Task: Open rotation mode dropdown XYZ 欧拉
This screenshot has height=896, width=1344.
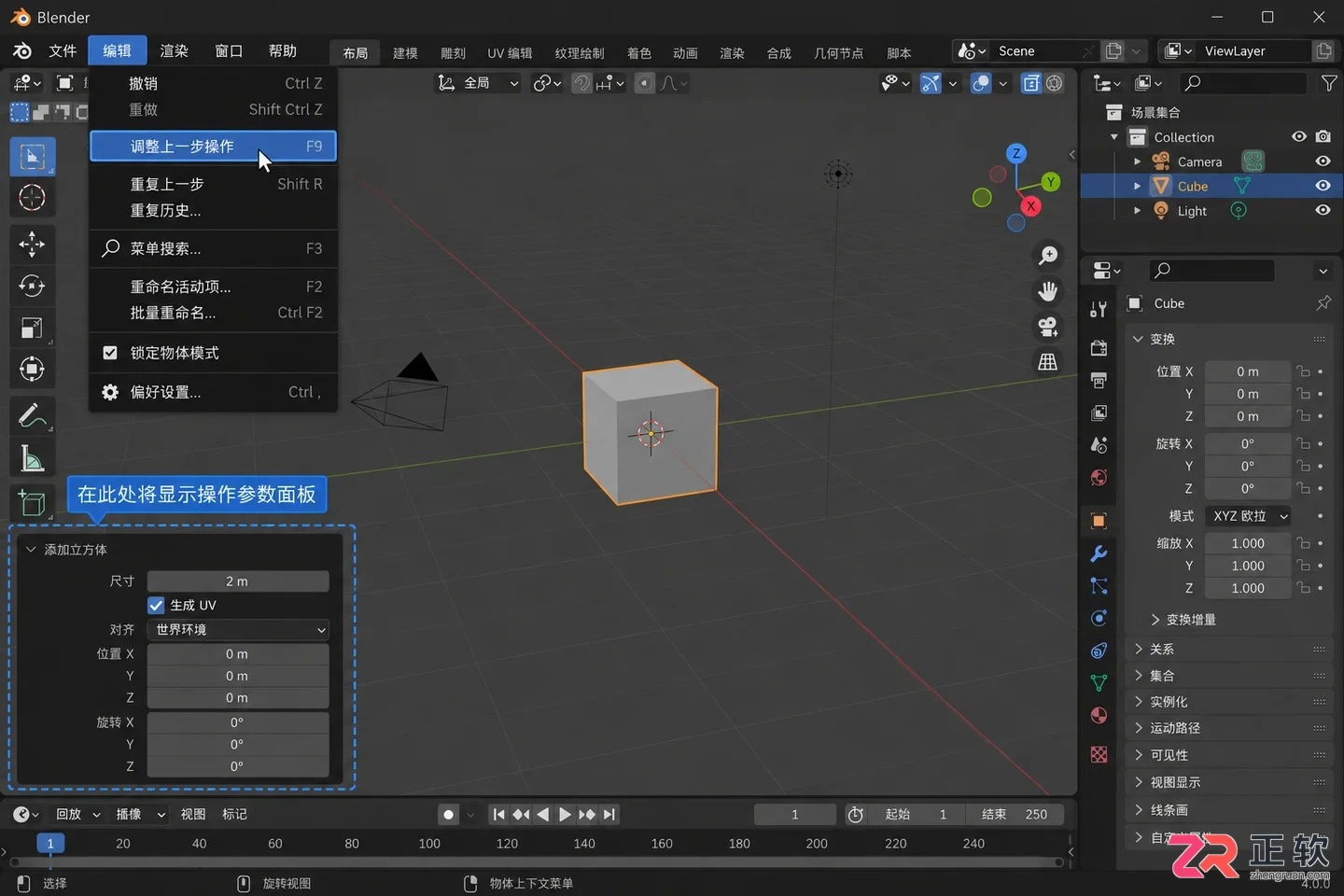Action: [x=1250, y=516]
